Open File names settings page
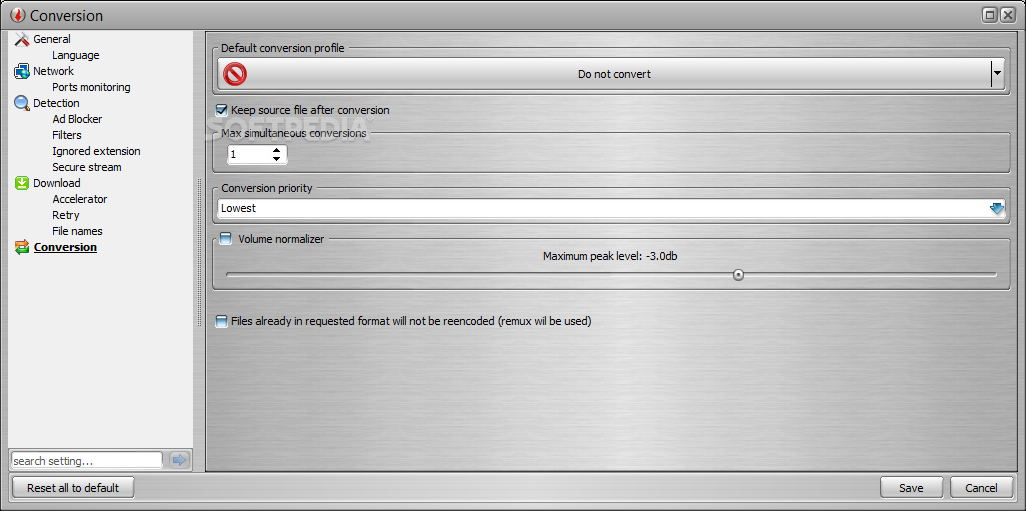 pyautogui.click(x=77, y=231)
